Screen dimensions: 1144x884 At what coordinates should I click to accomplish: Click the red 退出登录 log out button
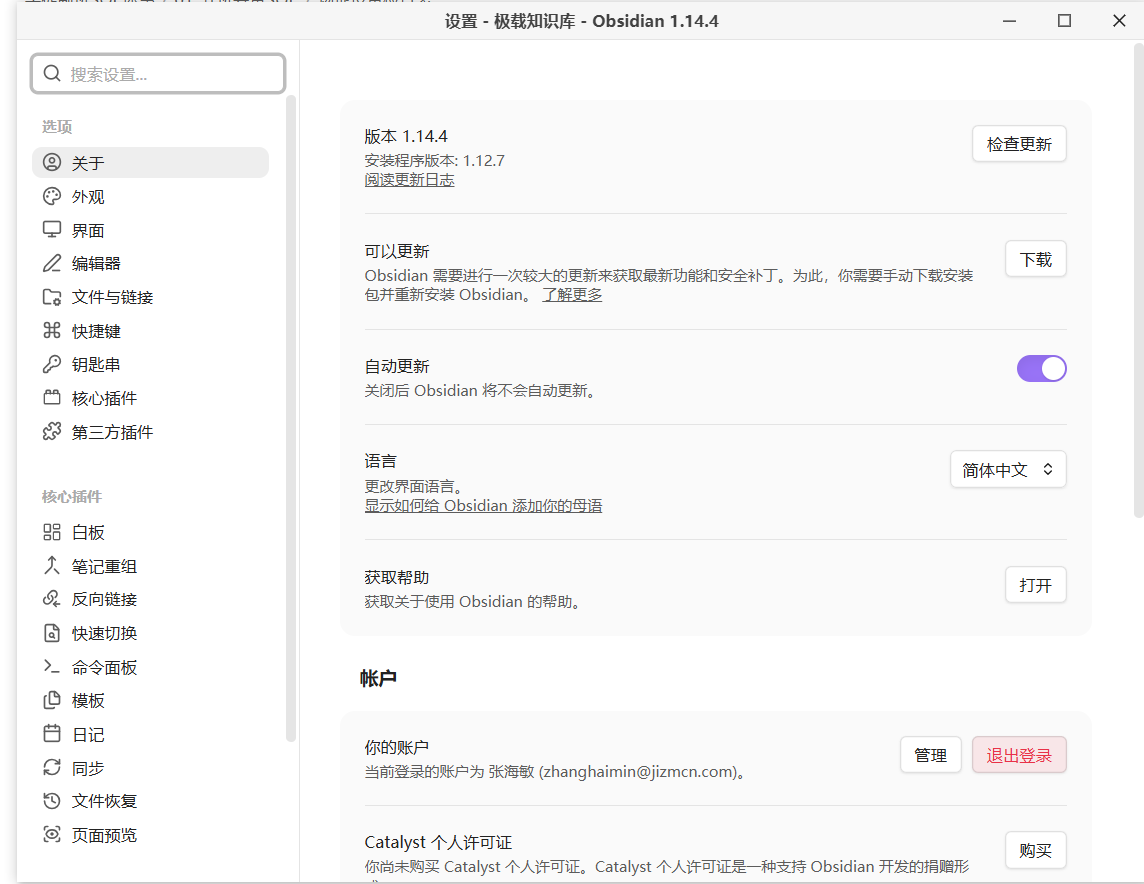tap(1019, 755)
